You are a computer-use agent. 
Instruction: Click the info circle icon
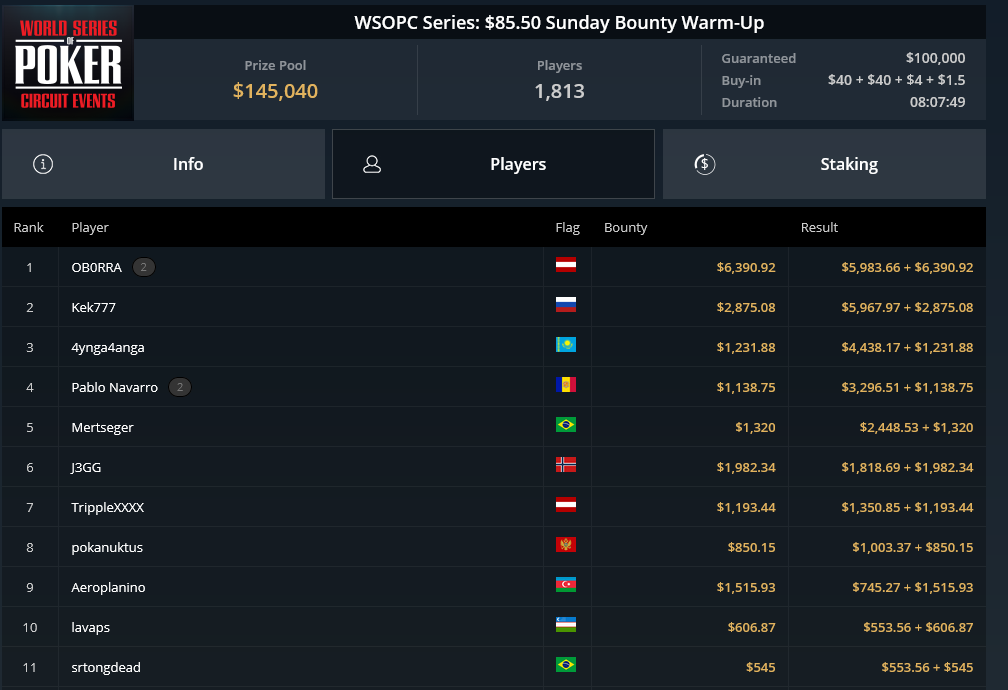click(43, 164)
